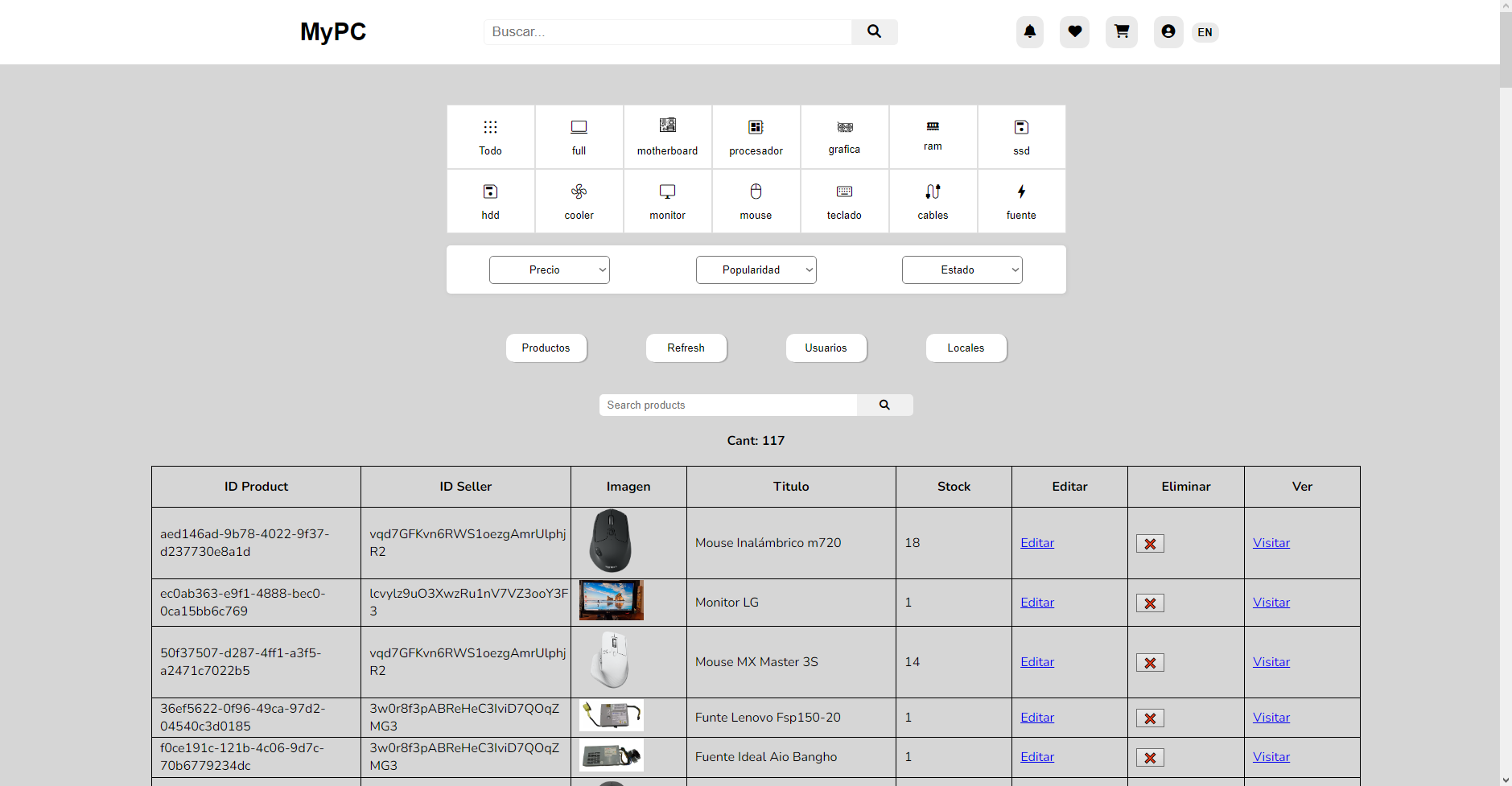Open the Popularidad dropdown
Viewport: 1512px width, 786px height.
pyautogui.click(x=756, y=270)
